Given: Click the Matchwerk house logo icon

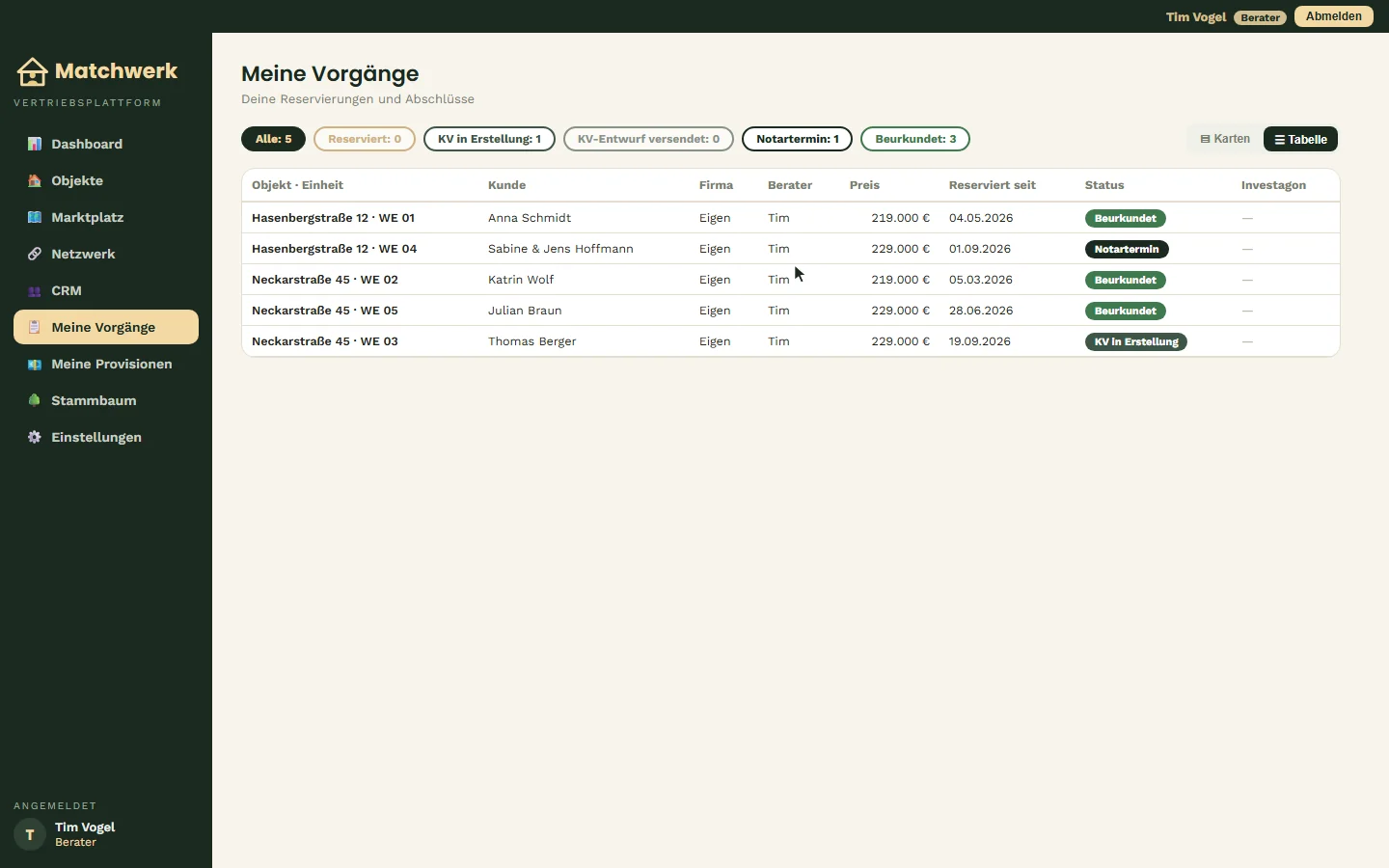Looking at the screenshot, I should click(32, 71).
